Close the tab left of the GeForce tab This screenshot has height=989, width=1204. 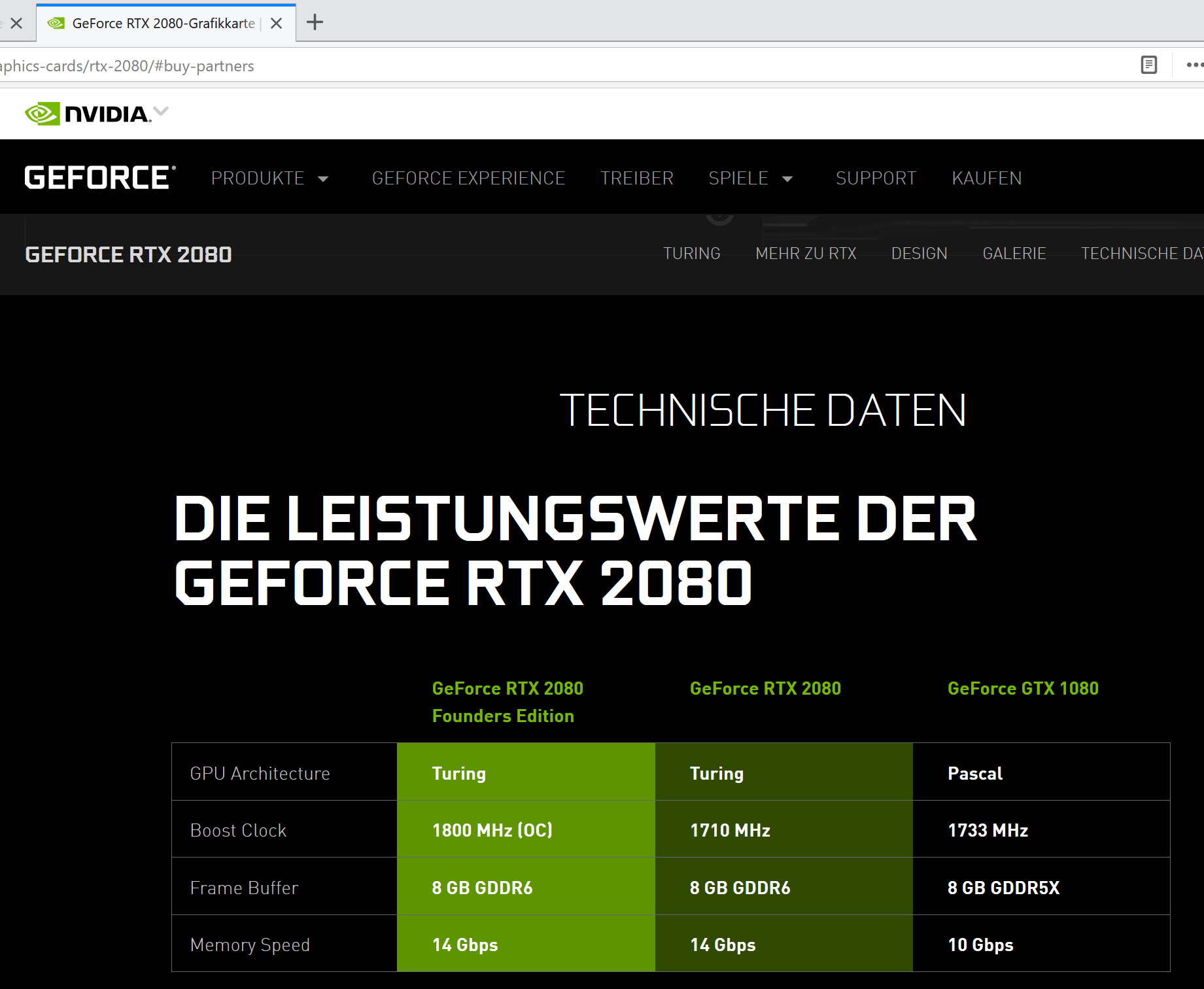point(17,24)
